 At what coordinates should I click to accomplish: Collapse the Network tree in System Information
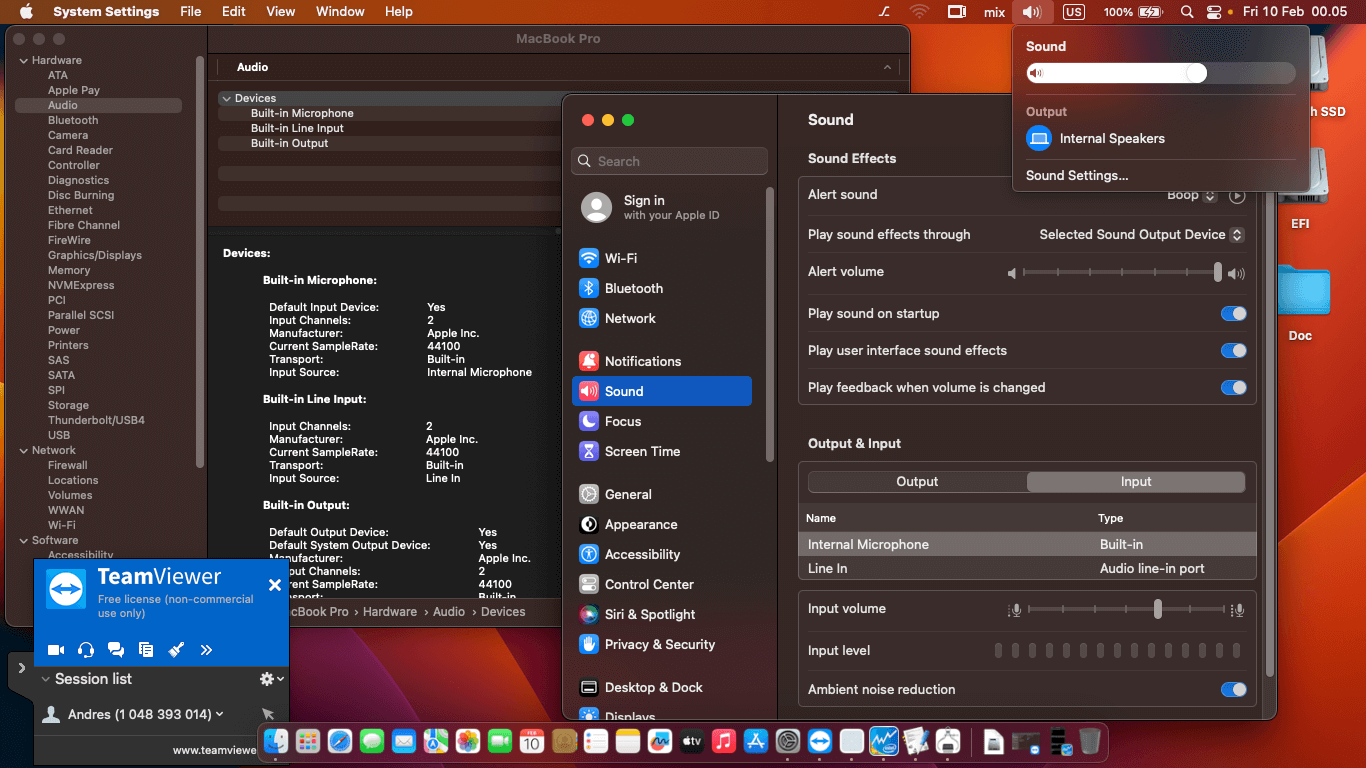pyautogui.click(x=23, y=451)
